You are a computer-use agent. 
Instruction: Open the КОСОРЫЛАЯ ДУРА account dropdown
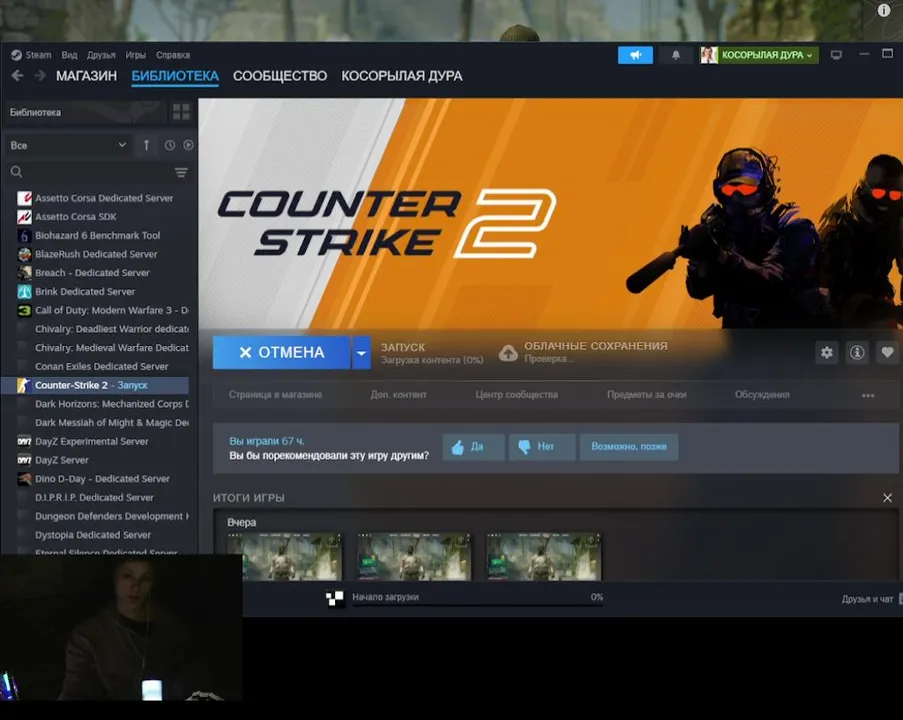coord(759,55)
